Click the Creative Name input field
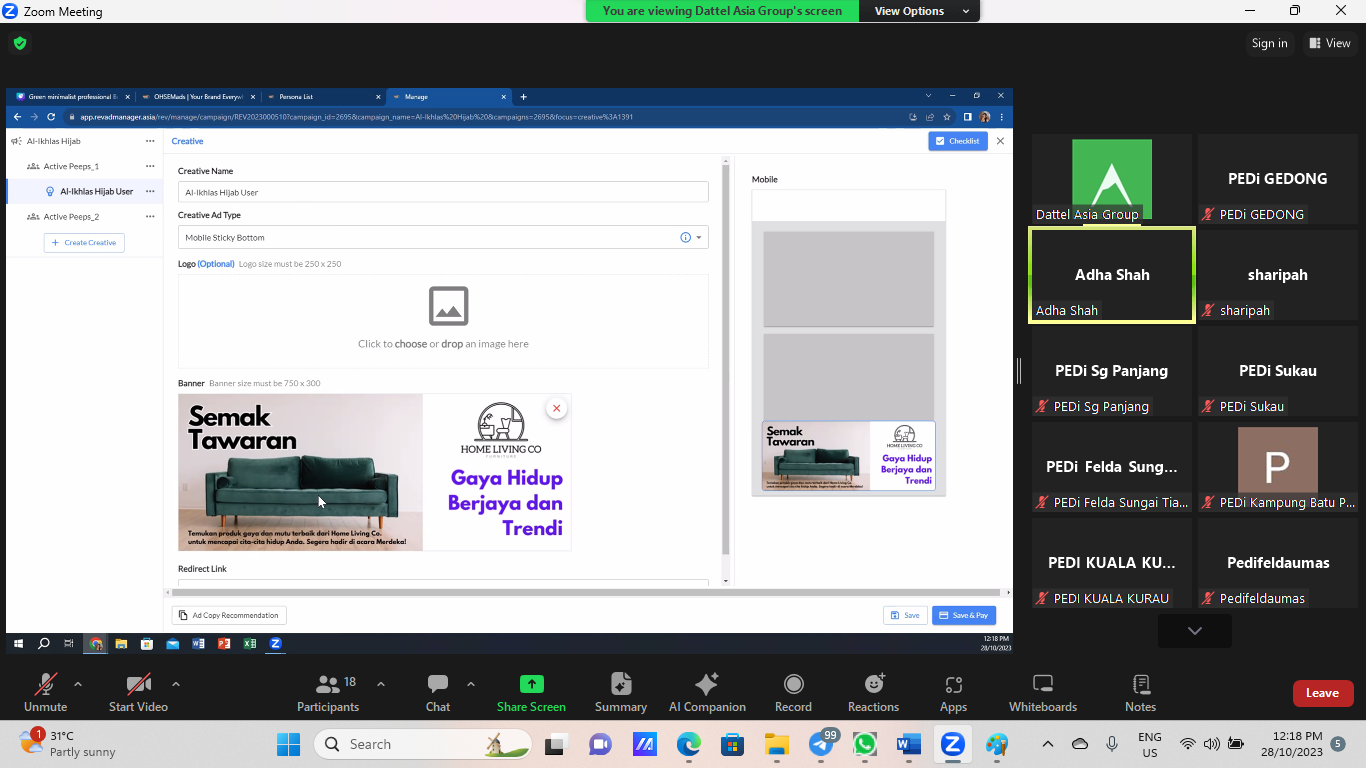Image resolution: width=1366 pixels, height=768 pixels. click(443, 192)
